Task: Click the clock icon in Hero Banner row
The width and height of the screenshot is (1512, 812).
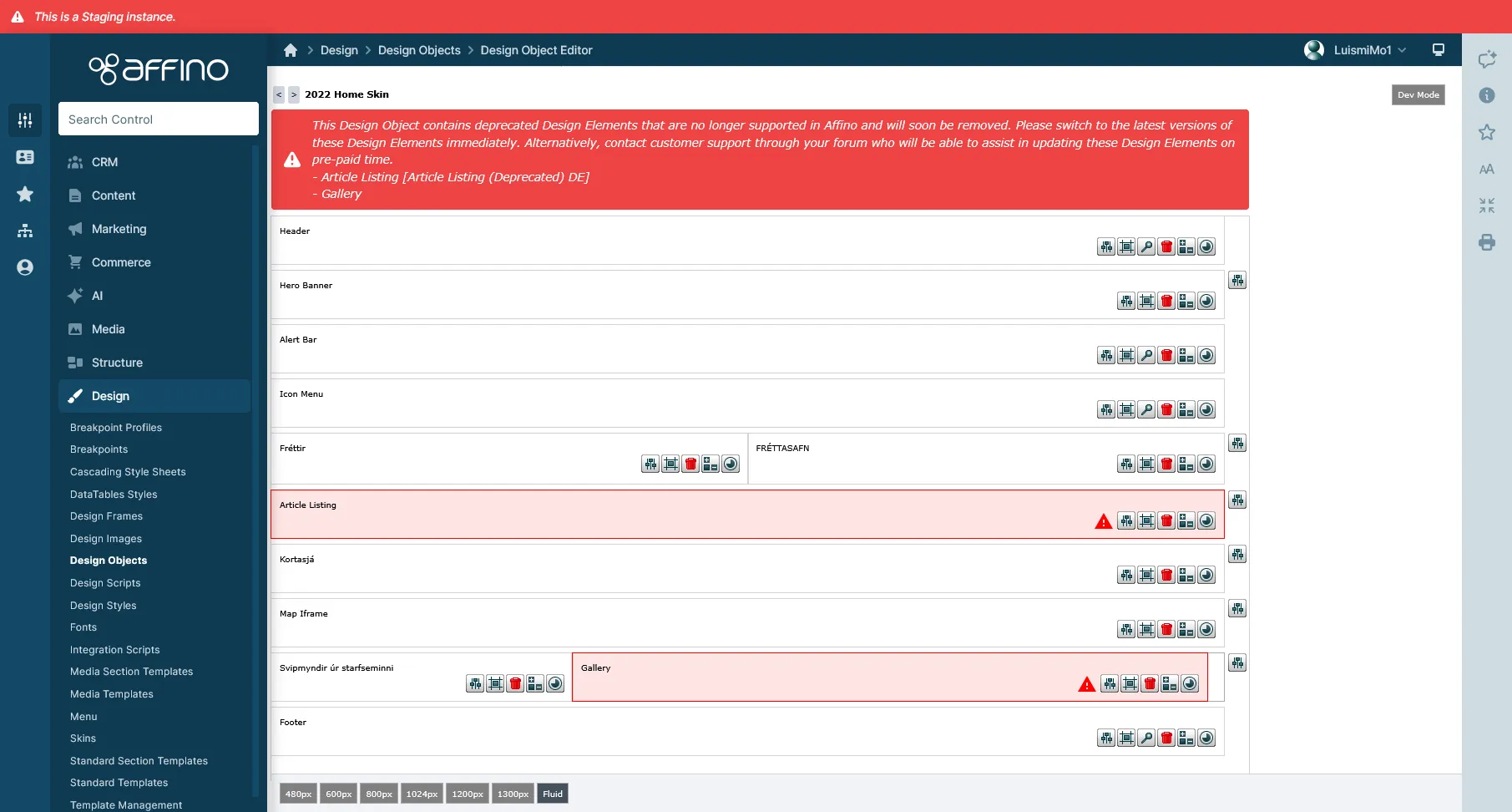Action: click(1206, 301)
